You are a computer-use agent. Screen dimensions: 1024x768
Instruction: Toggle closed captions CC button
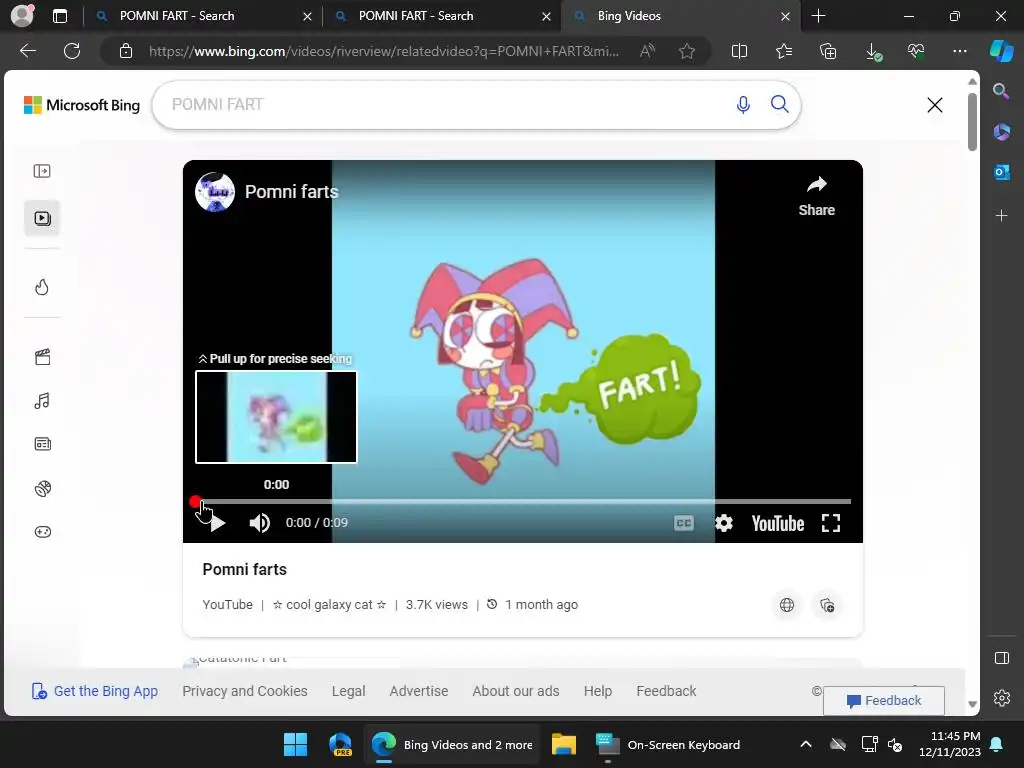point(684,523)
